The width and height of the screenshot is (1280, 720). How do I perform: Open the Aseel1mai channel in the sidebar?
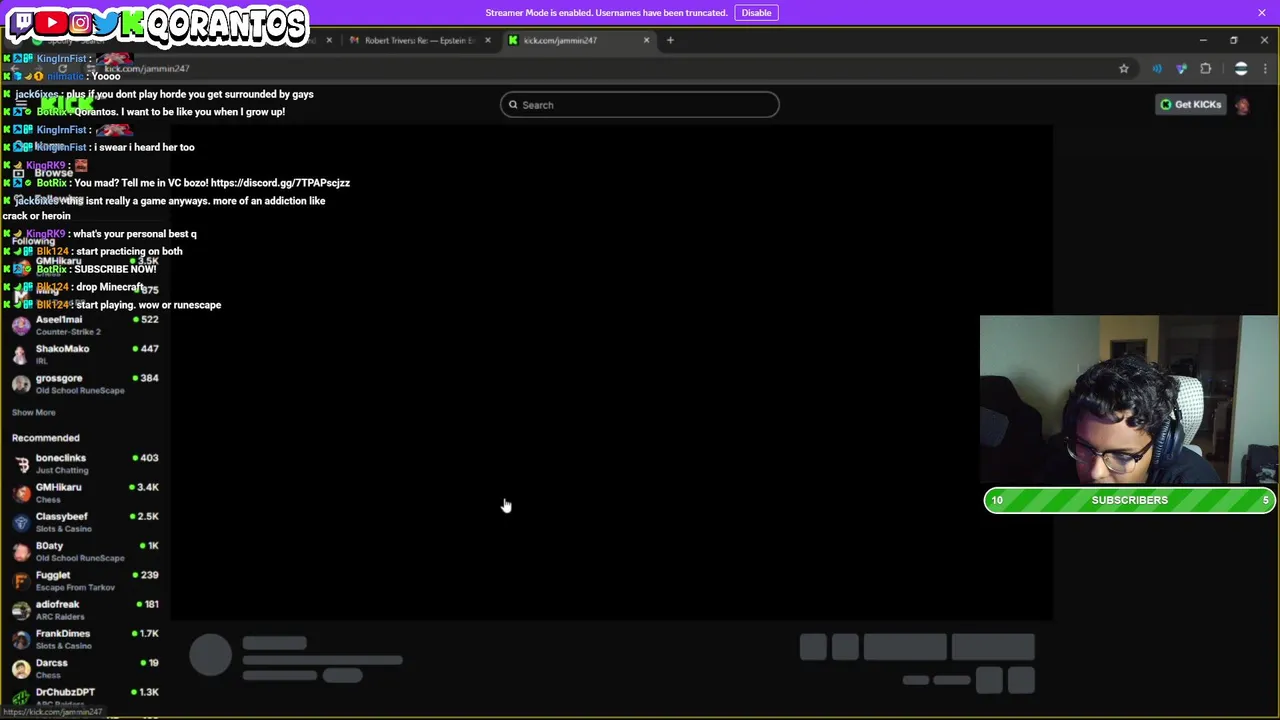85,325
